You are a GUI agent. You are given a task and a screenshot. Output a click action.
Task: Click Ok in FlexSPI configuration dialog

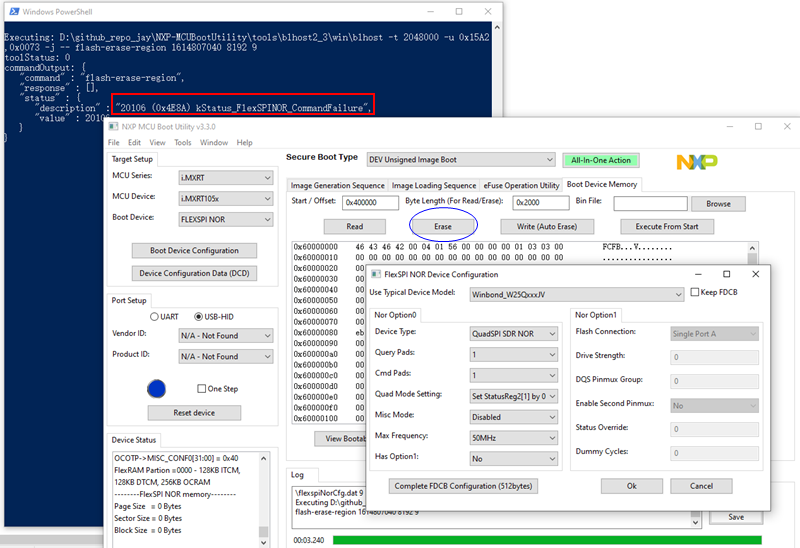[632, 486]
